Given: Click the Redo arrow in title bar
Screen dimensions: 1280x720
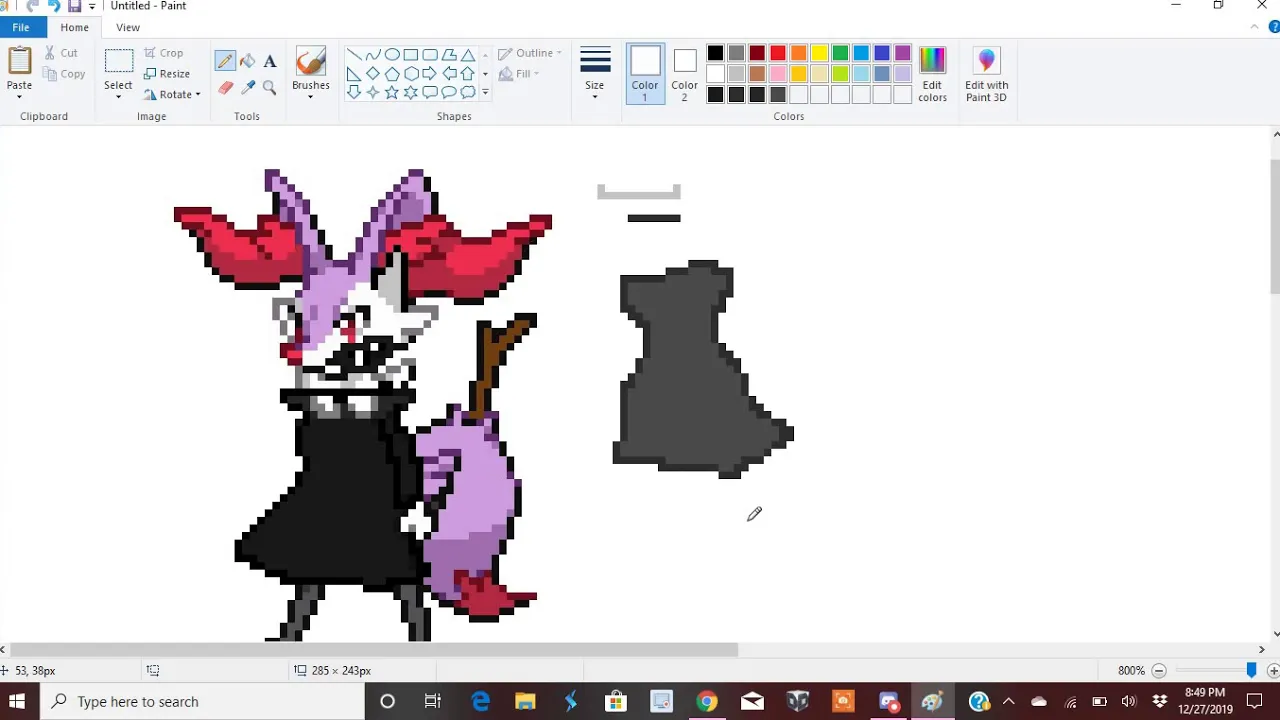Looking at the screenshot, I should [x=53, y=6].
